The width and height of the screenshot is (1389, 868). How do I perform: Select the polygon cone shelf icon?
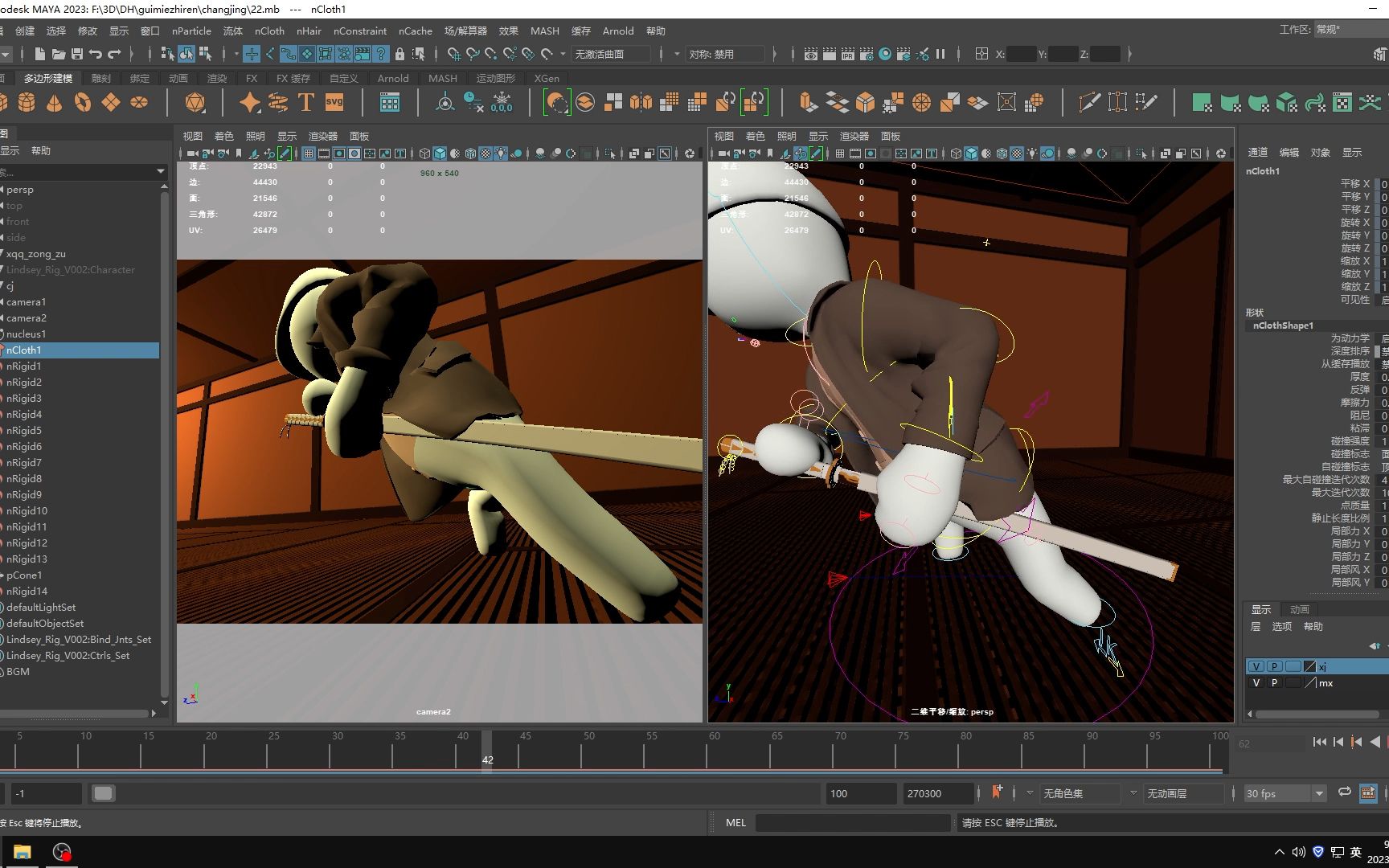tap(55, 102)
